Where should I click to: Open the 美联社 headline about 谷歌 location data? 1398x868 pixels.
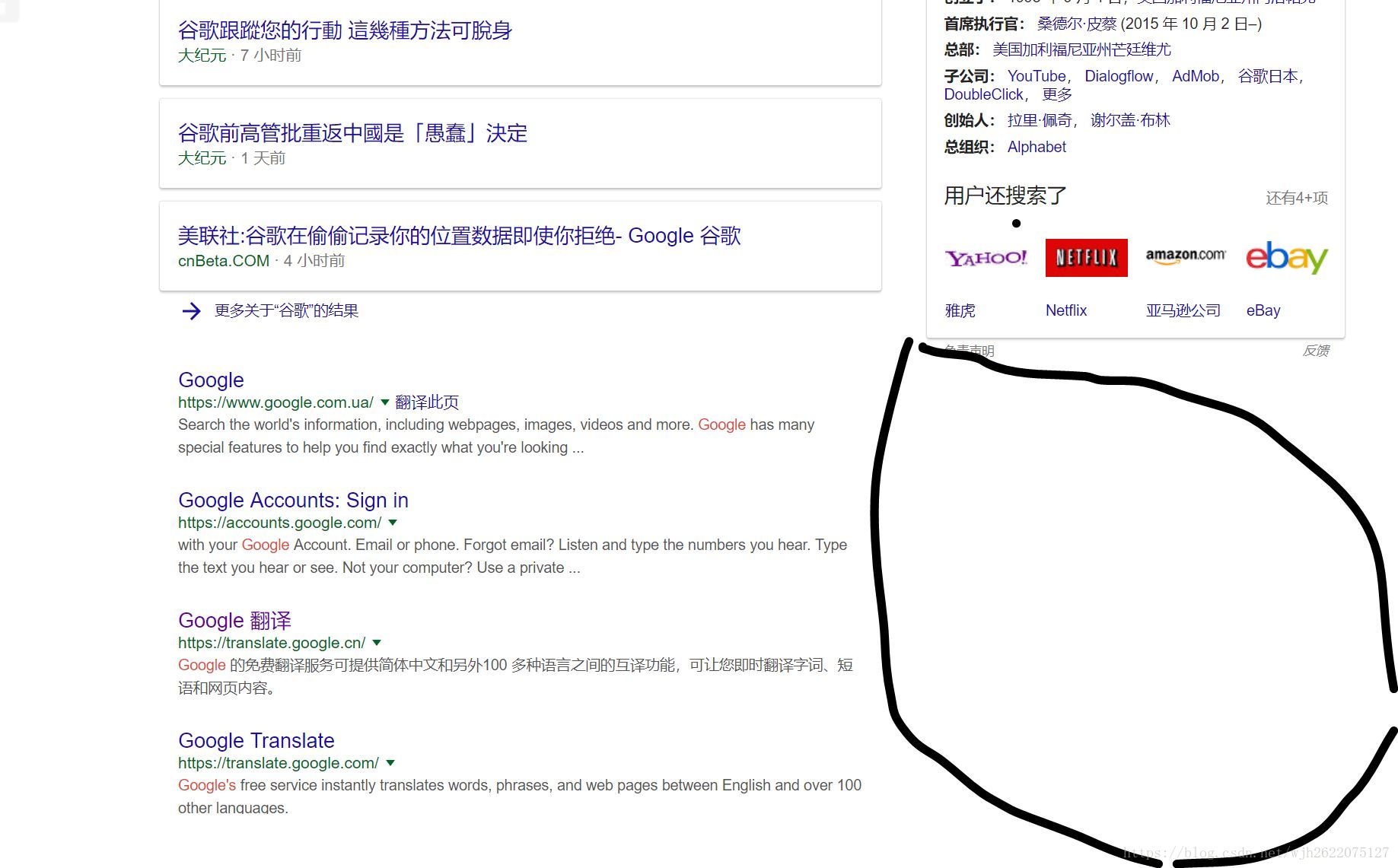tap(459, 236)
